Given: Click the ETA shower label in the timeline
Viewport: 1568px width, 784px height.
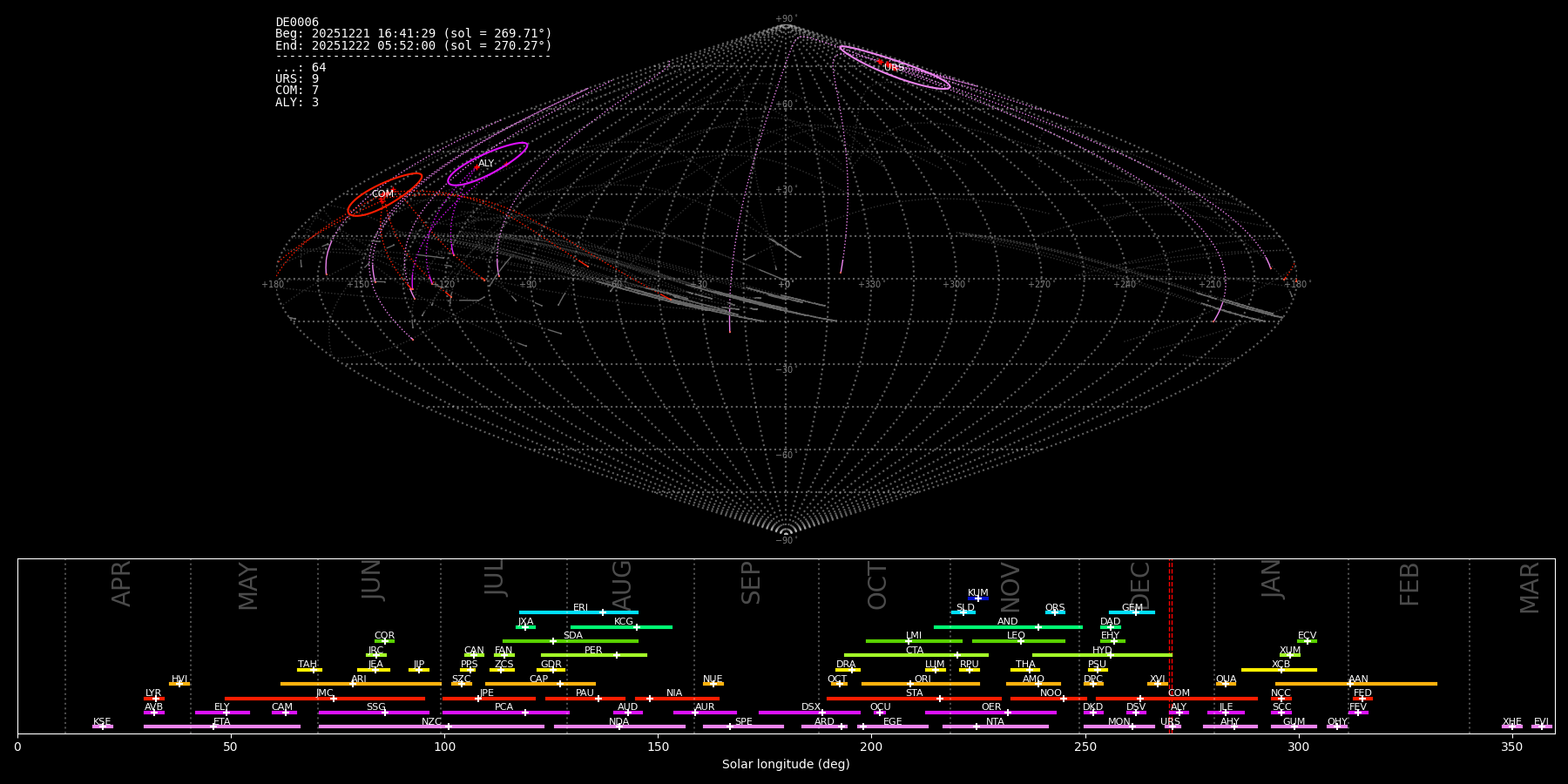Looking at the screenshot, I should point(222,722).
